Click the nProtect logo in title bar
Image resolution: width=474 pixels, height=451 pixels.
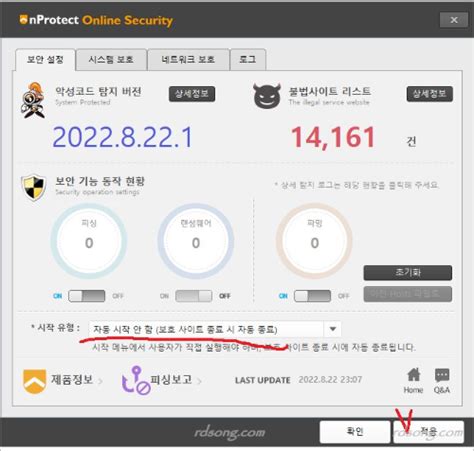[23, 20]
